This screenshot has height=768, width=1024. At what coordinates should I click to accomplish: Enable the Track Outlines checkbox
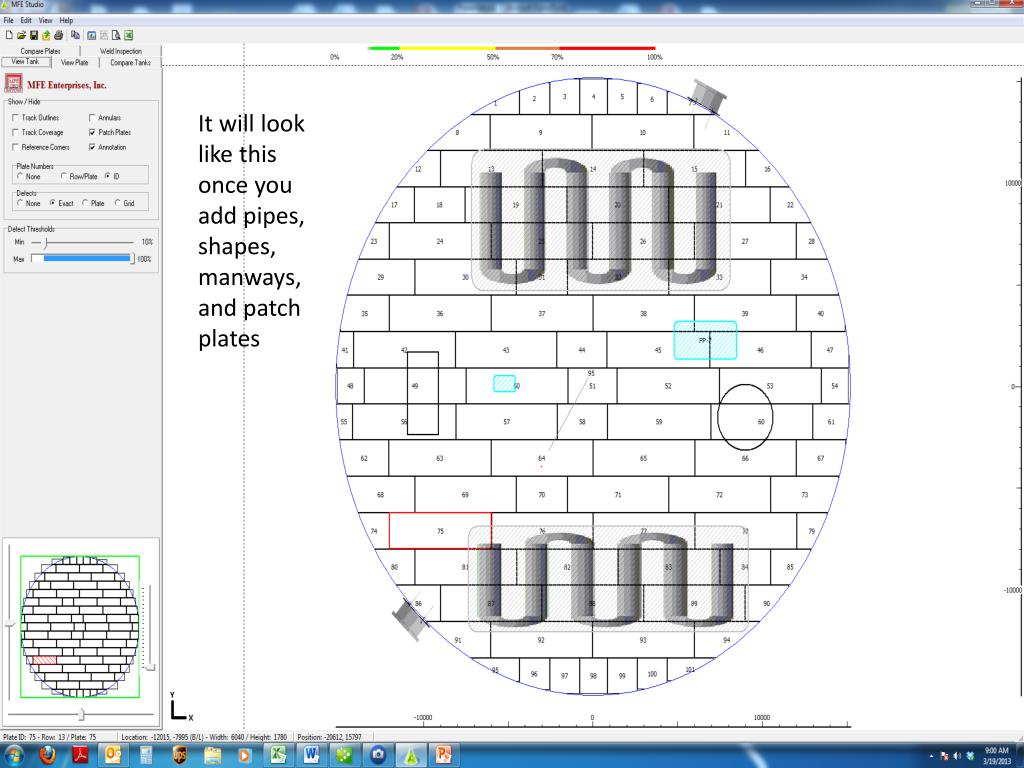pos(14,118)
